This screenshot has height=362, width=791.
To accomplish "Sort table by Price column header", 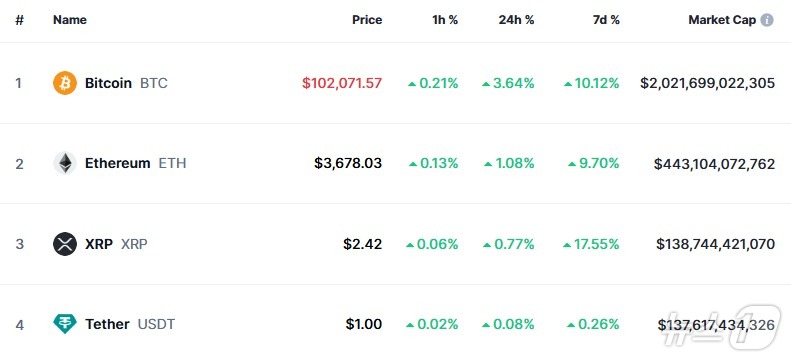I will tap(367, 20).
